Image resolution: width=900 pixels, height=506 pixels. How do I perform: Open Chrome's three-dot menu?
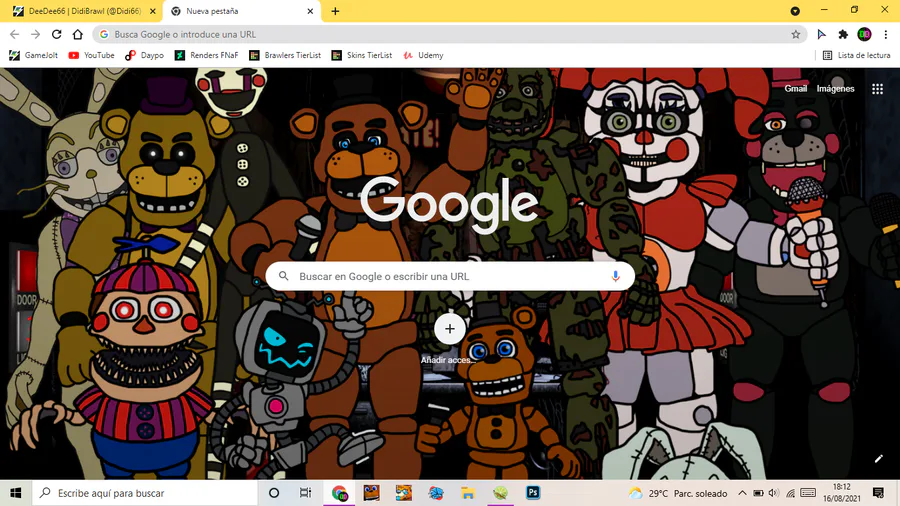coord(886,34)
